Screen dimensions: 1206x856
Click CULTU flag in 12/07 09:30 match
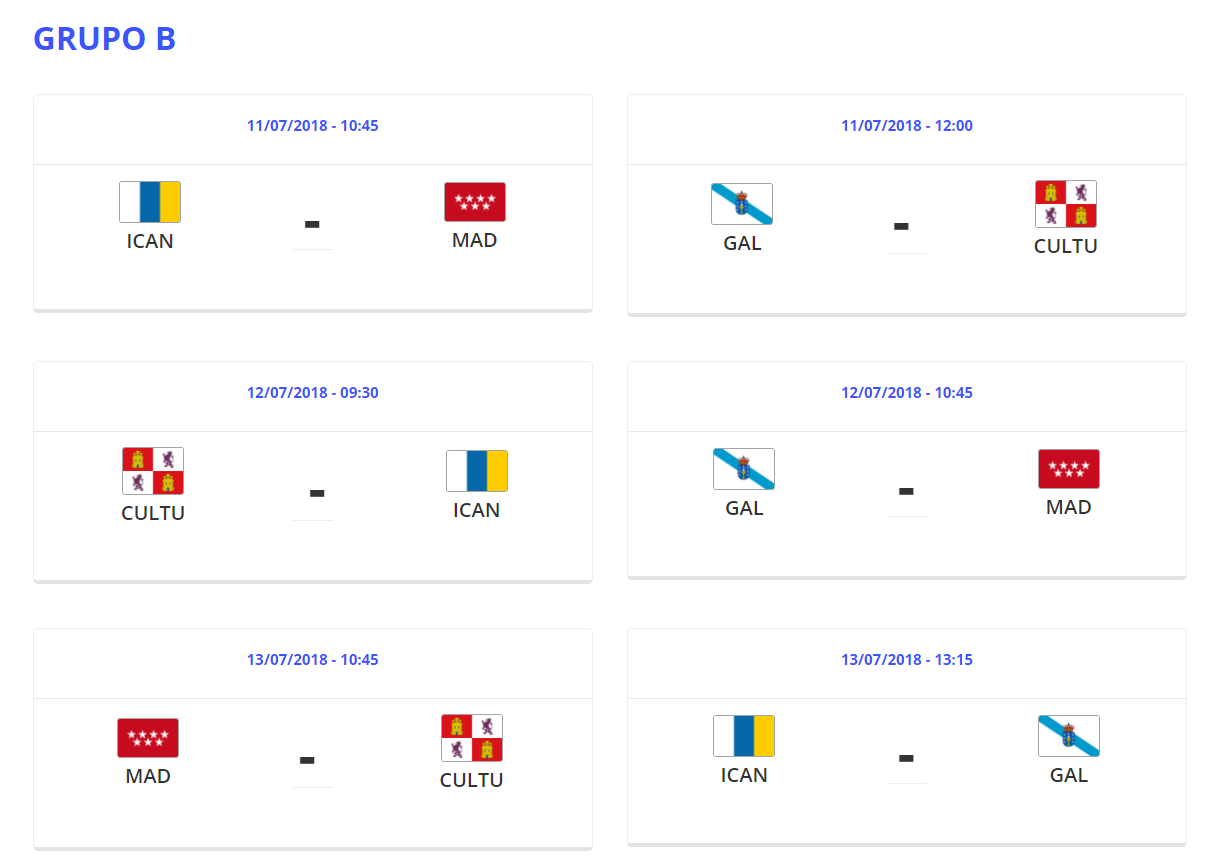tap(153, 471)
